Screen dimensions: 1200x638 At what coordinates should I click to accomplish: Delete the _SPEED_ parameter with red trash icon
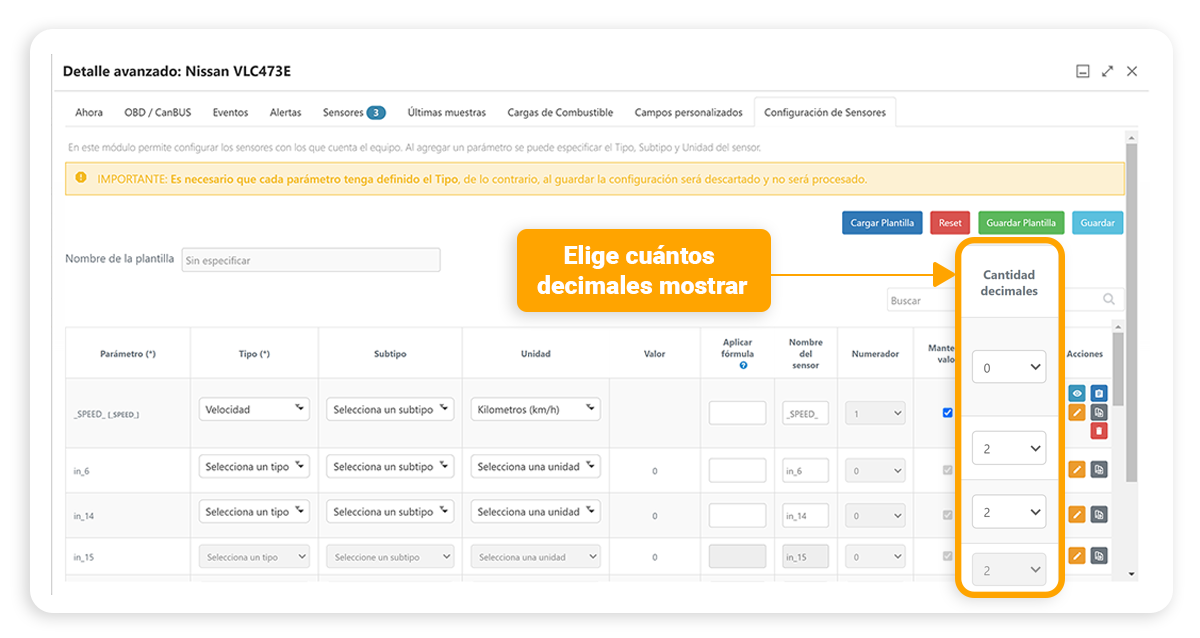click(1099, 430)
